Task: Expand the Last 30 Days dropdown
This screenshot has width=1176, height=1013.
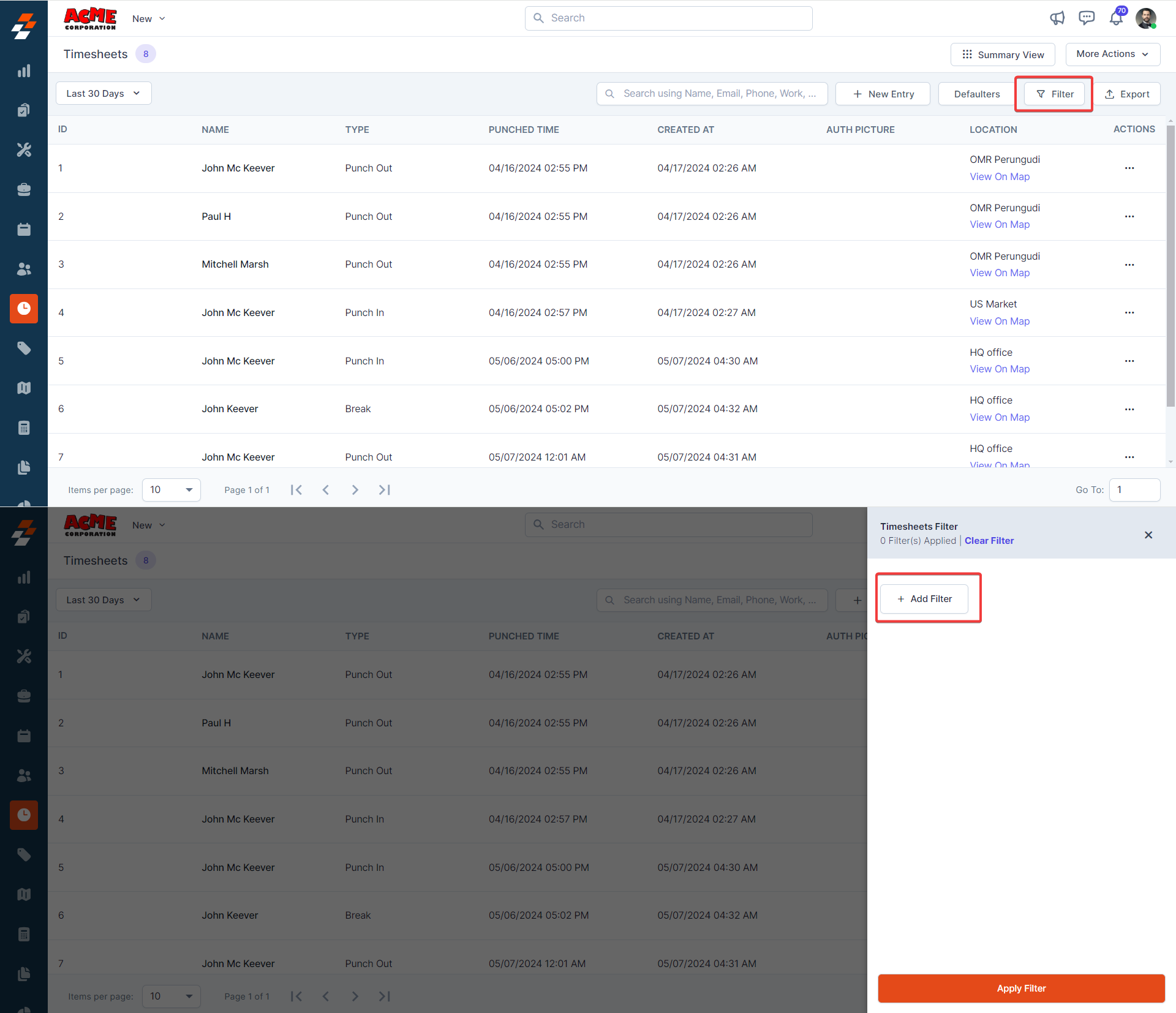Action: coord(104,93)
